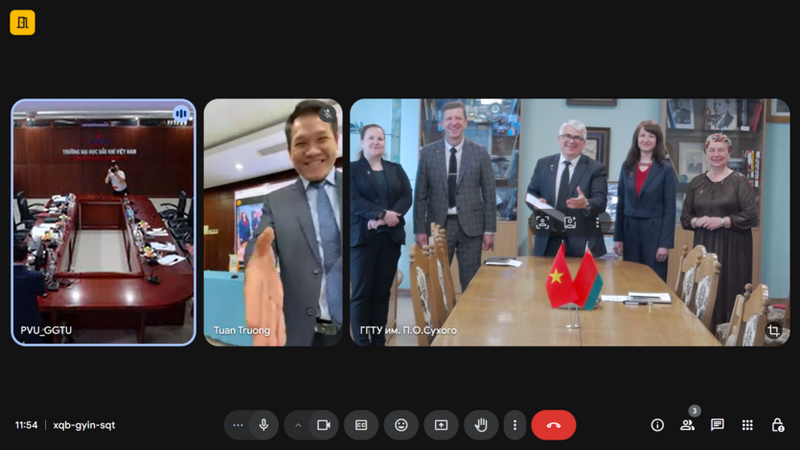Raise your hand
The height and width of the screenshot is (450, 800).
pos(481,425)
